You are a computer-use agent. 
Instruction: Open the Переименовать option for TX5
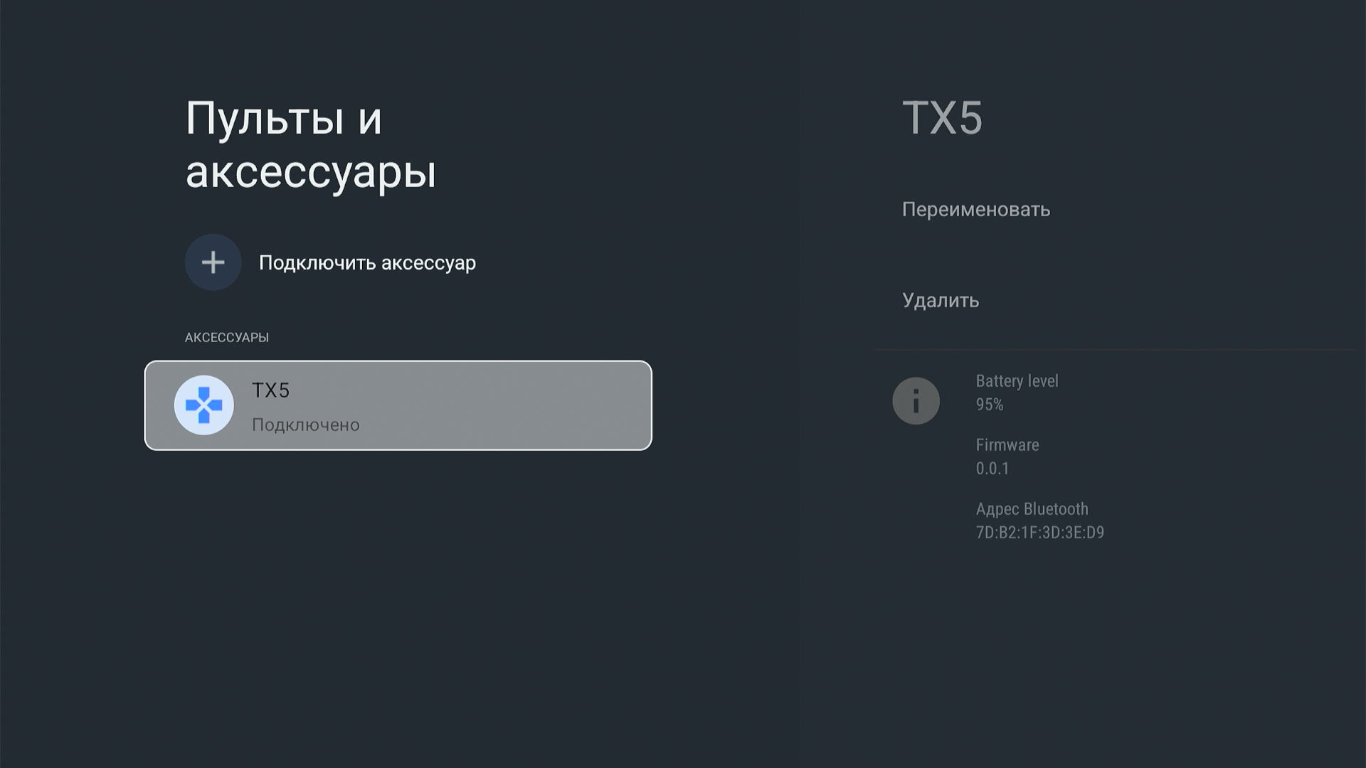(976, 209)
